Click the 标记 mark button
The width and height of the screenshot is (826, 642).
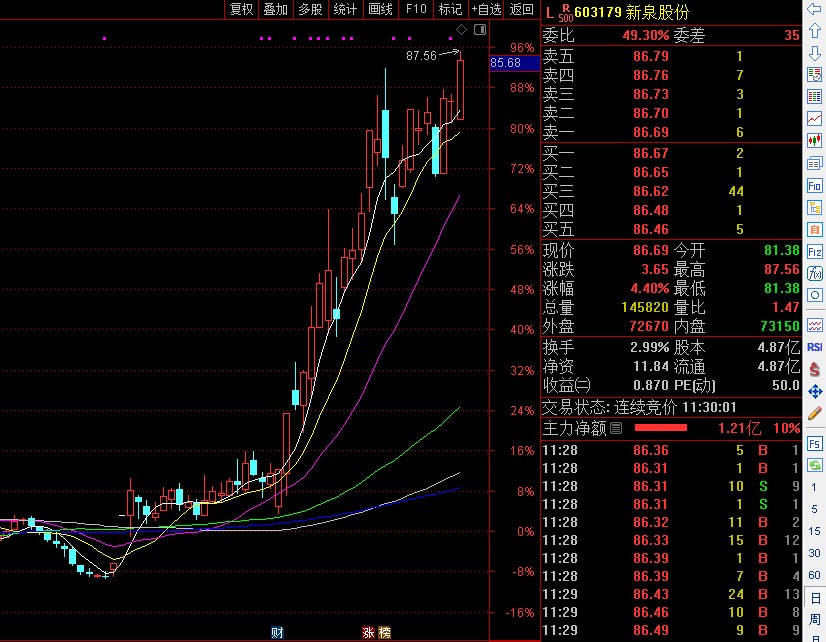click(450, 9)
